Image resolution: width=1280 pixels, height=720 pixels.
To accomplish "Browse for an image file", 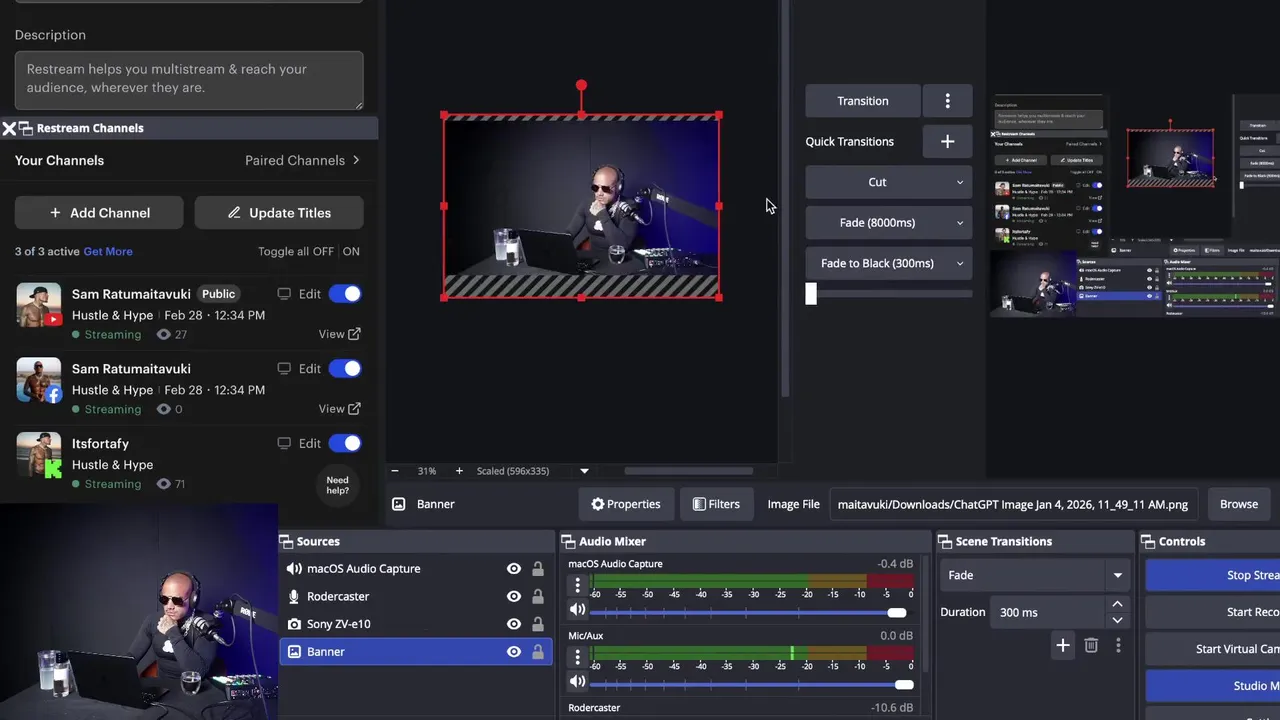I will (1238, 504).
